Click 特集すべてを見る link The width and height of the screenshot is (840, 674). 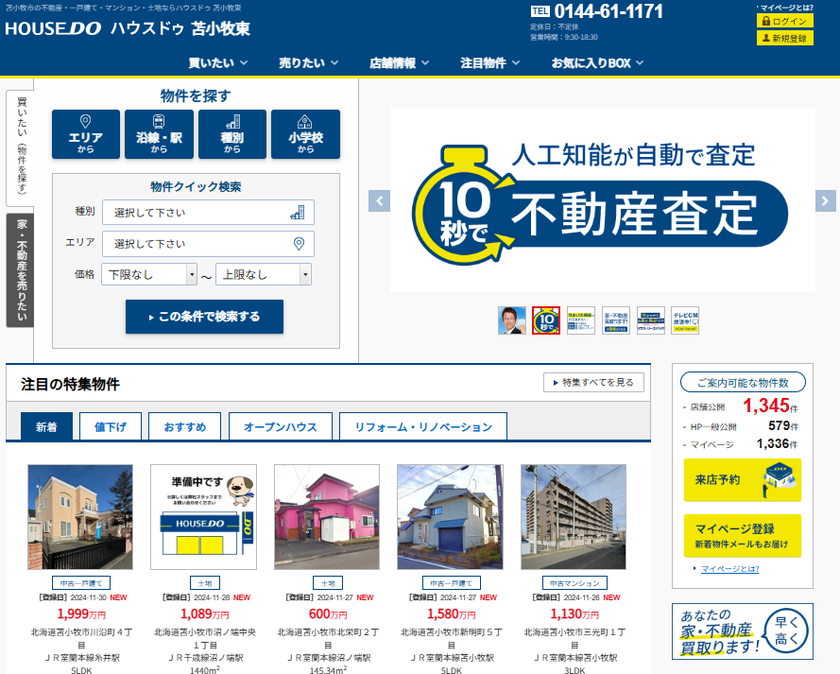click(594, 382)
